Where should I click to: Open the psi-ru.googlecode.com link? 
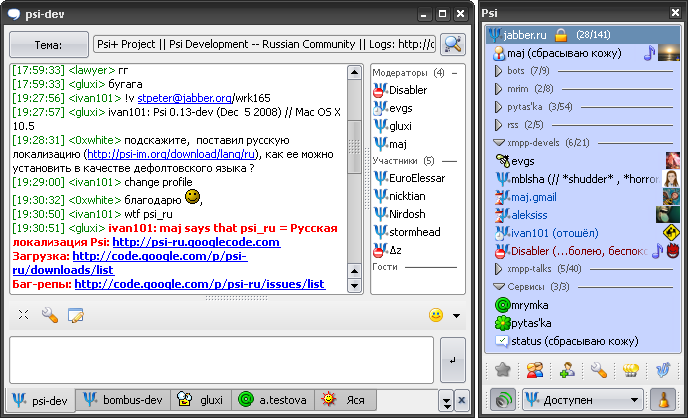(195, 242)
